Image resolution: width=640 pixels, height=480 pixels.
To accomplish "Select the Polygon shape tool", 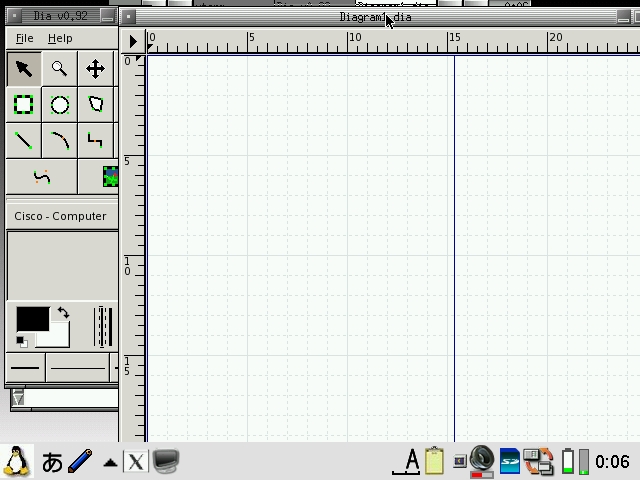I will point(95,105).
